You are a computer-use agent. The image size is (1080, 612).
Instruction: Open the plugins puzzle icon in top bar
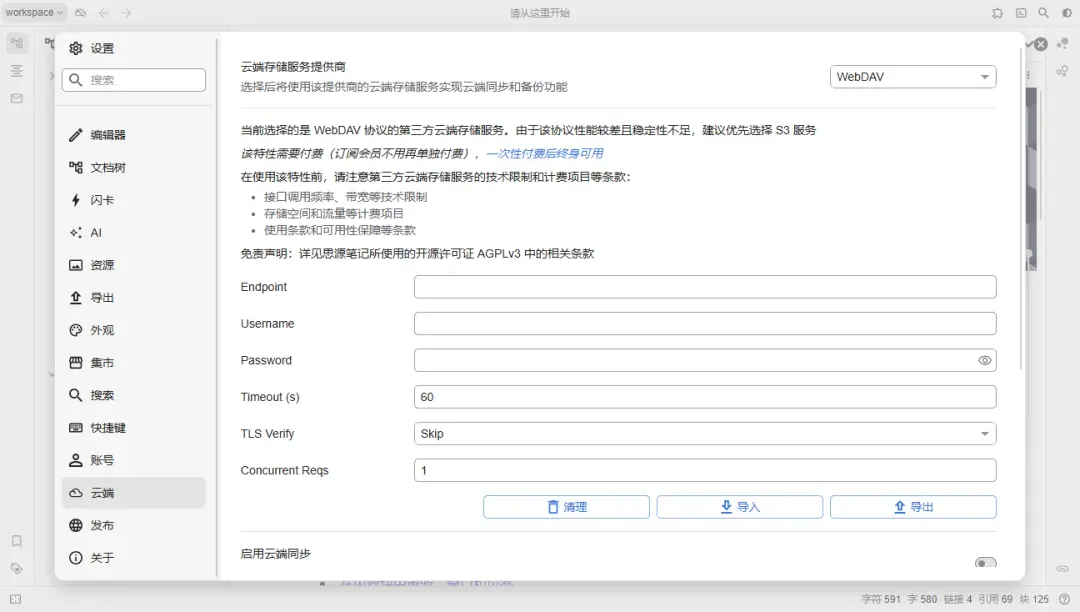(997, 12)
